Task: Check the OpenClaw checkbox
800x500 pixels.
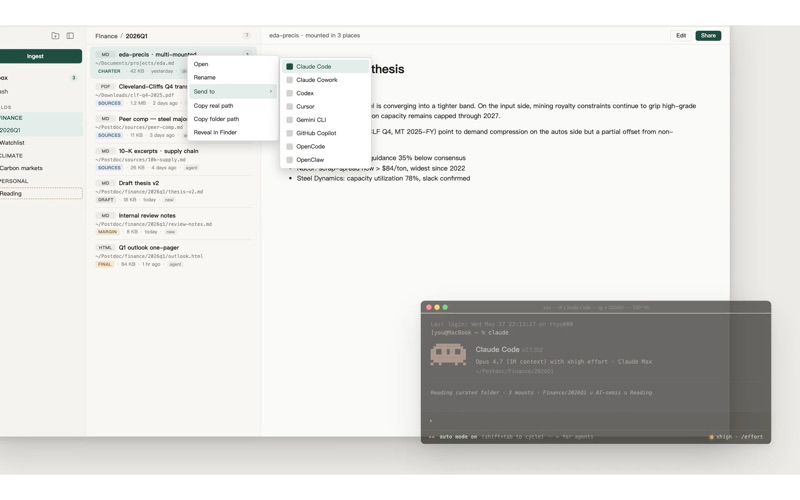Action: (289, 160)
